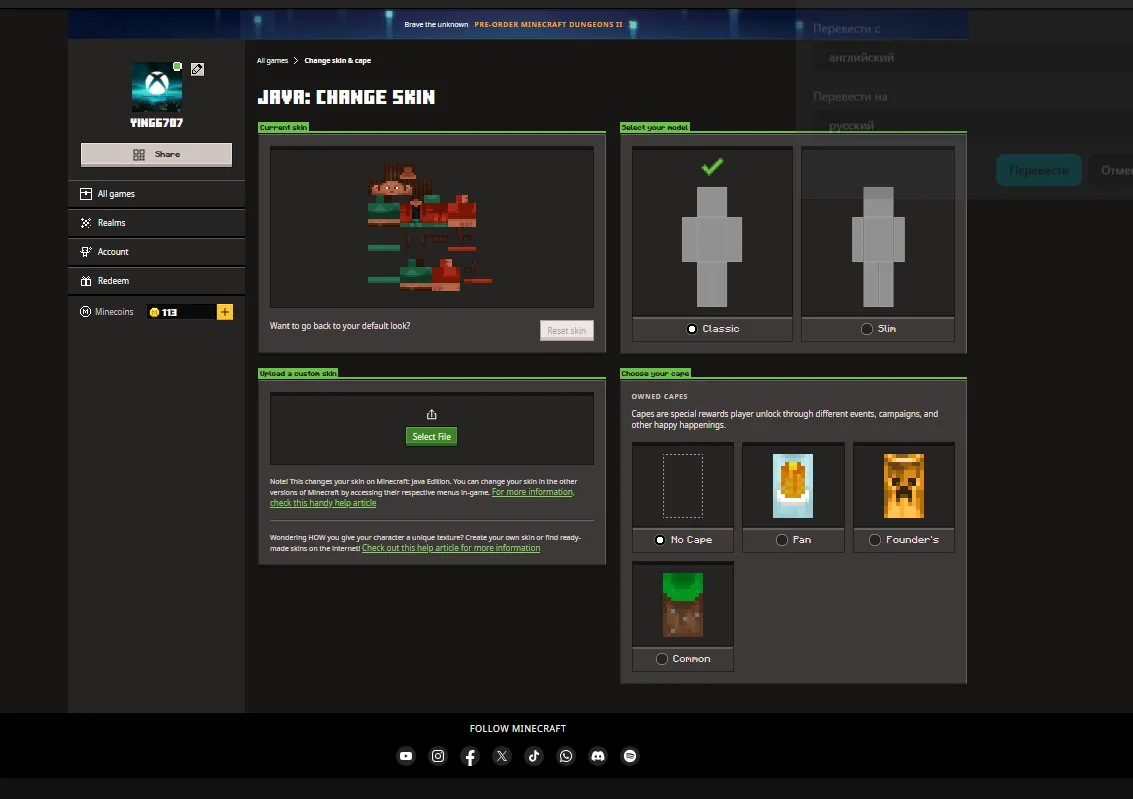Select the Common cape radio button
Image resolution: width=1133 pixels, height=799 pixels.
tap(662, 659)
